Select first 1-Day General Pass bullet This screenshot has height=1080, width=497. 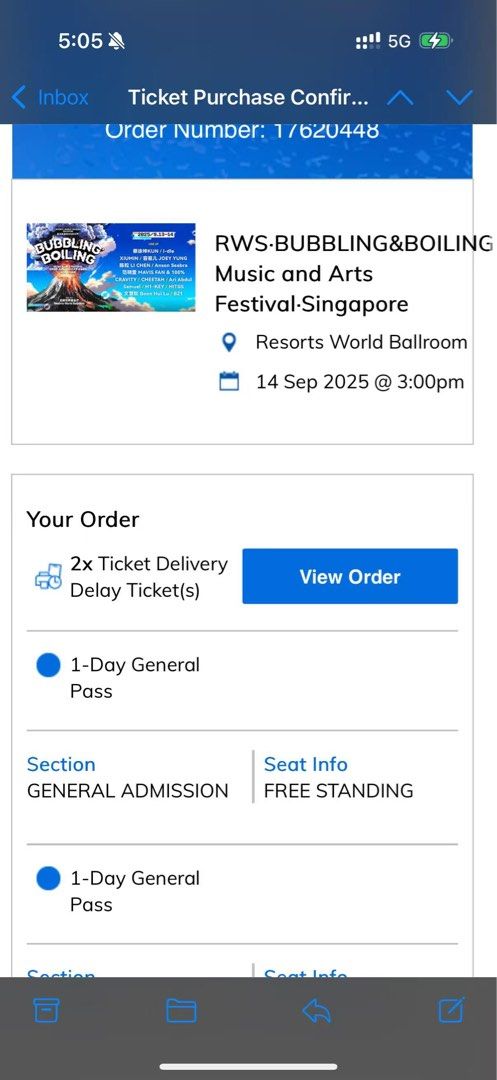click(48, 665)
